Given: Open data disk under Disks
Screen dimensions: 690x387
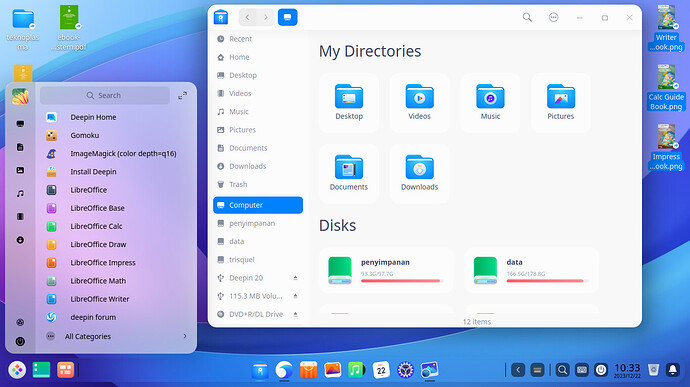Looking at the screenshot, I should [x=532, y=270].
